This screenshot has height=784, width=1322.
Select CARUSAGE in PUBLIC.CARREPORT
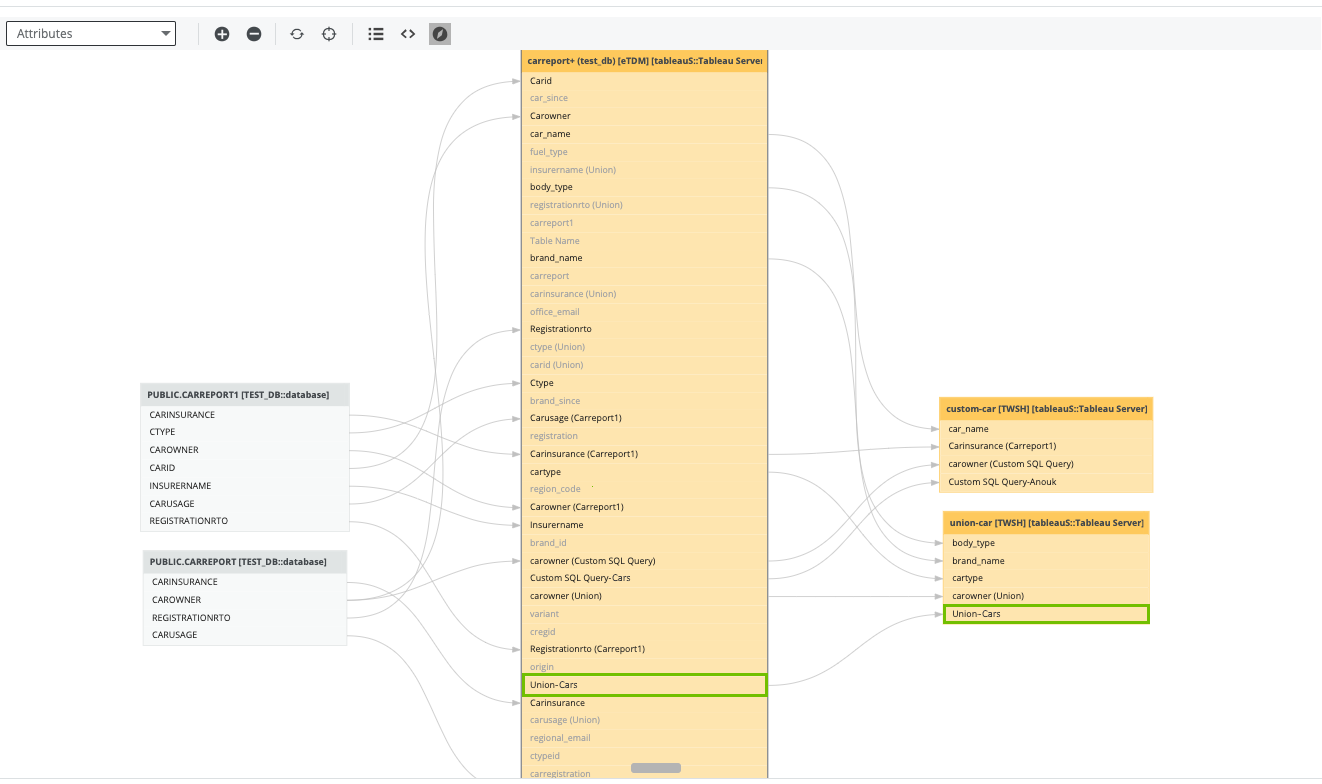[245, 635]
